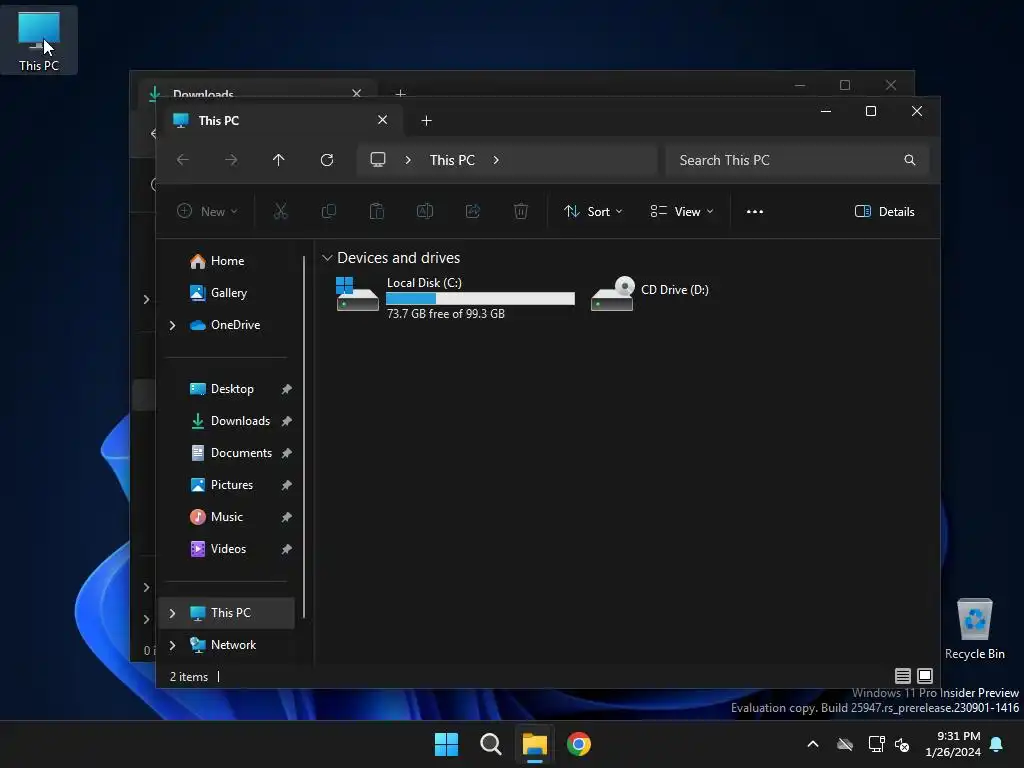The height and width of the screenshot is (768, 1024).
Task: Click the Share toolbar icon
Action: (473, 211)
